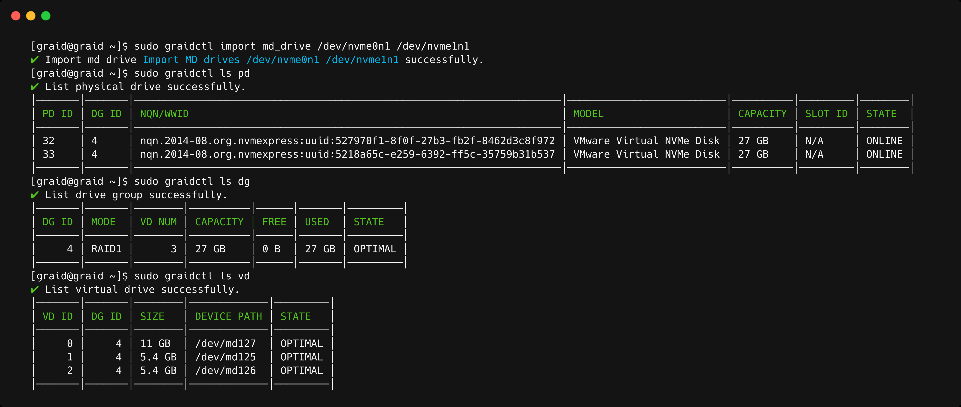Click the '0 B' free value
961x407 pixels.
[x=271, y=249]
